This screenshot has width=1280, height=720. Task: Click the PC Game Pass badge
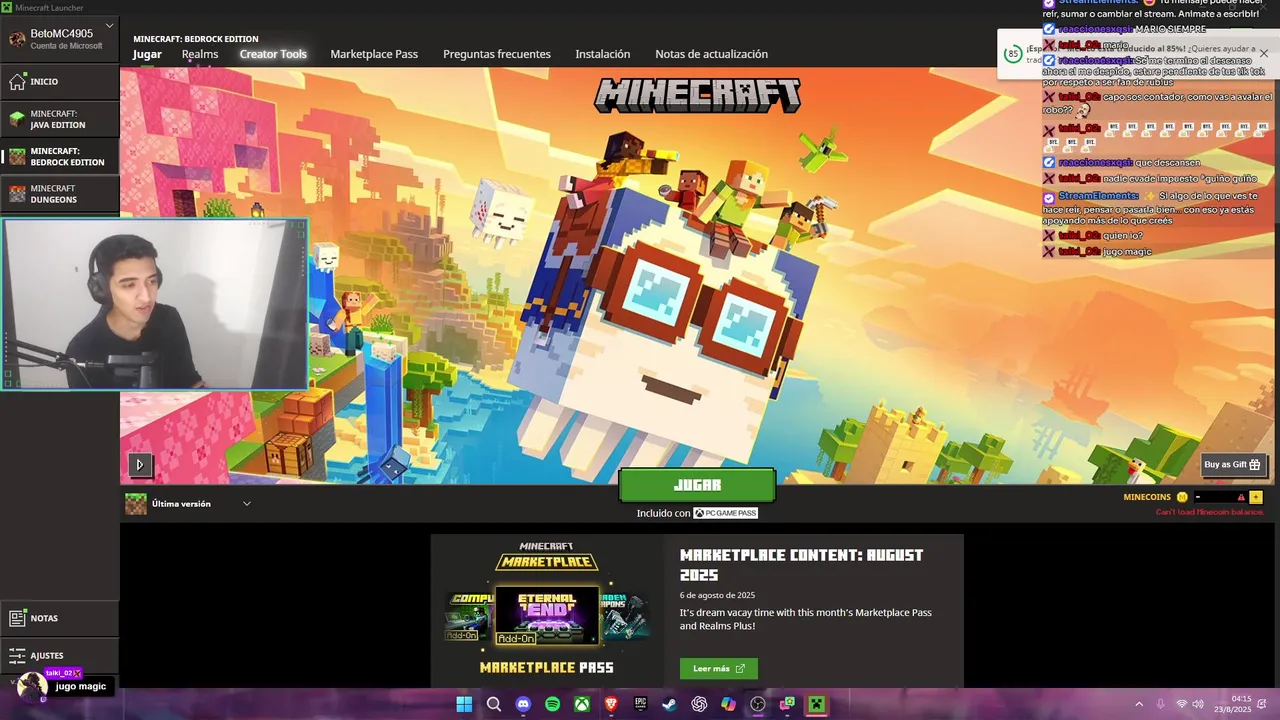click(x=725, y=513)
